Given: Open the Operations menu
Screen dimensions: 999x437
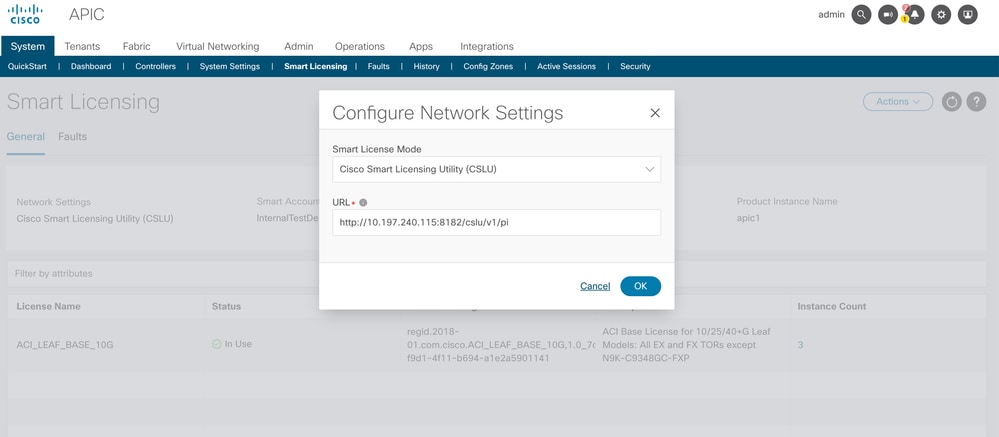Looking at the screenshot, I should coord(360,47).
